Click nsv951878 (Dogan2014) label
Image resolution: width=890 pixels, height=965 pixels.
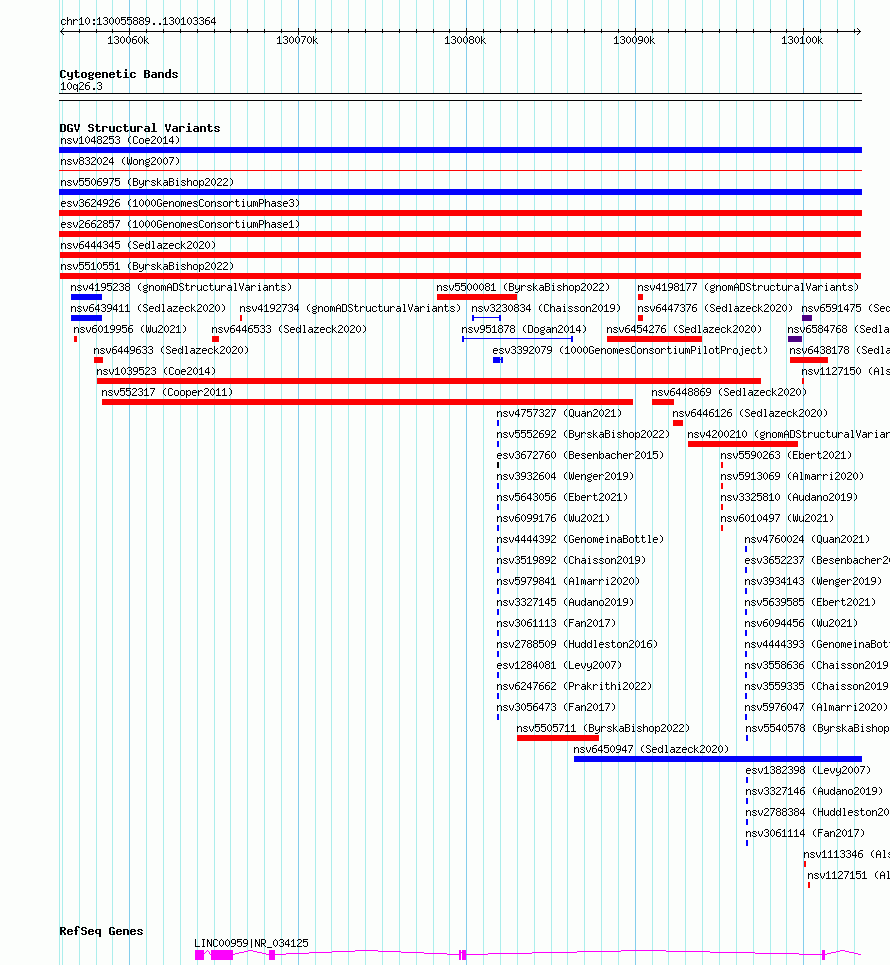coord(524,329)
